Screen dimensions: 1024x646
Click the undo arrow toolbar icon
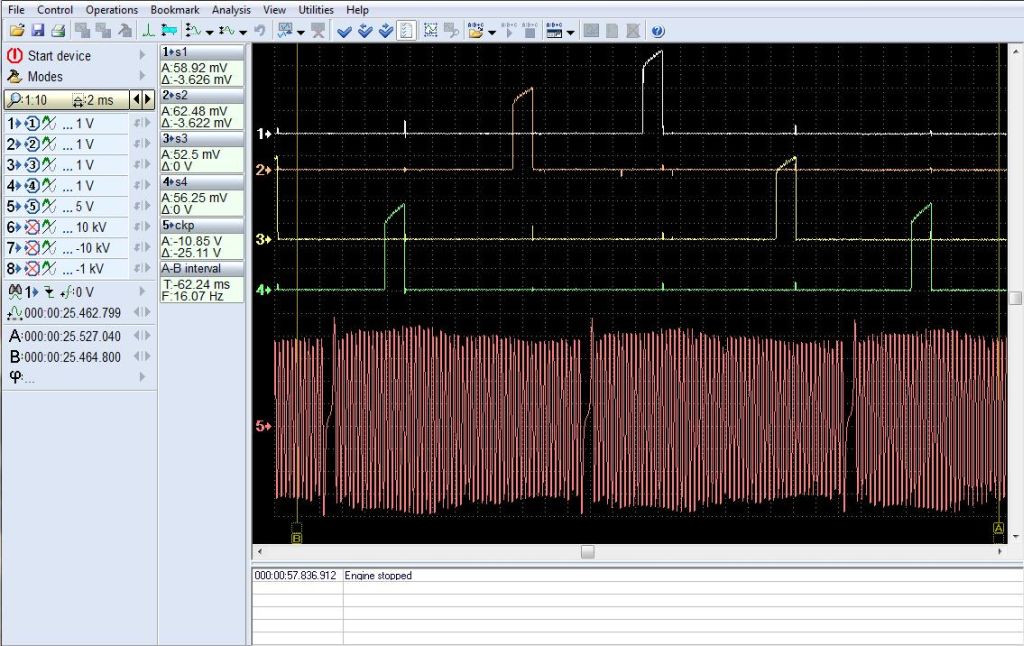click(x=259, y=31)
